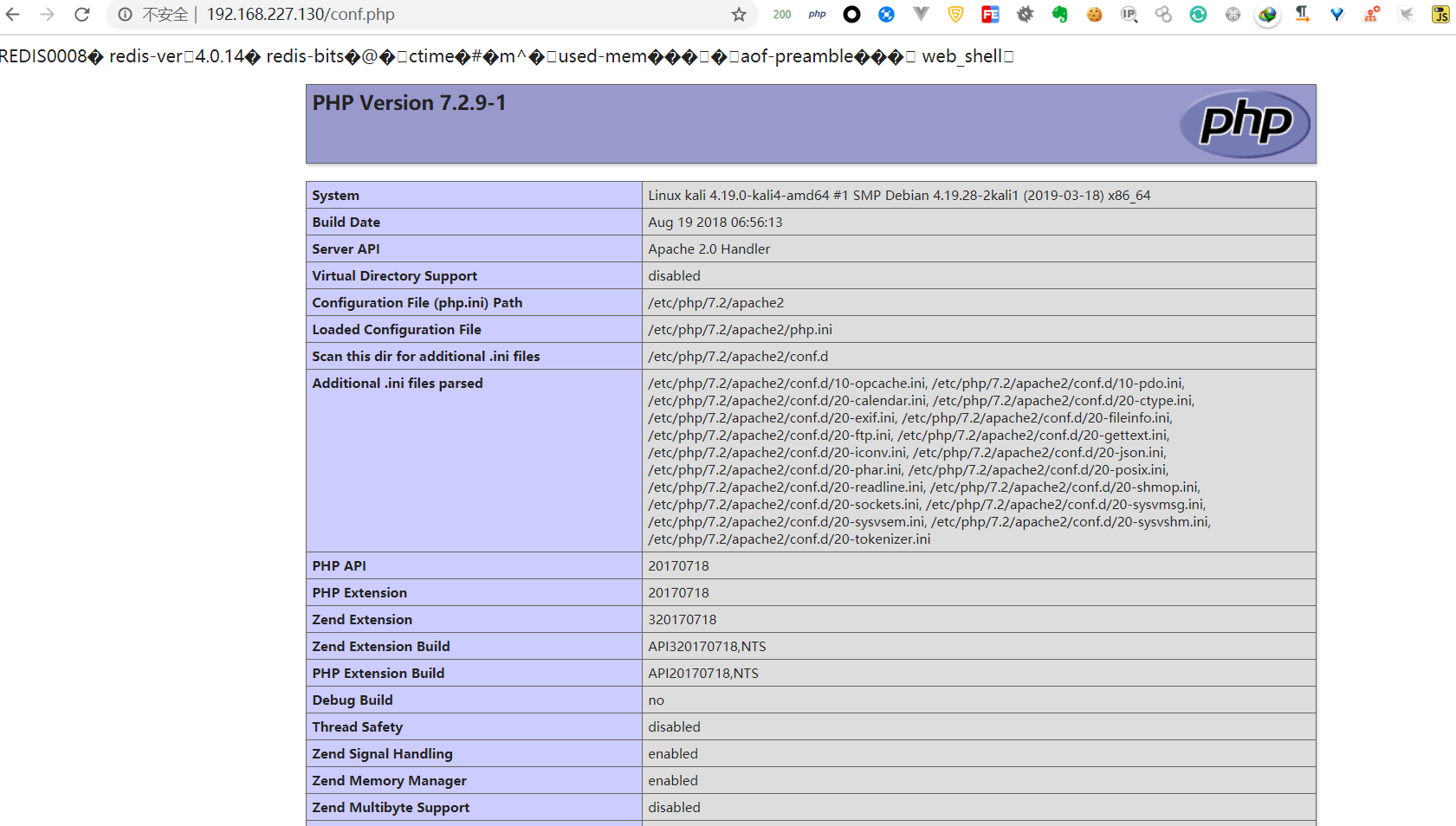
Task: Open the red FE helper extension
Action: pyautogui.click(x=990, y=15)
